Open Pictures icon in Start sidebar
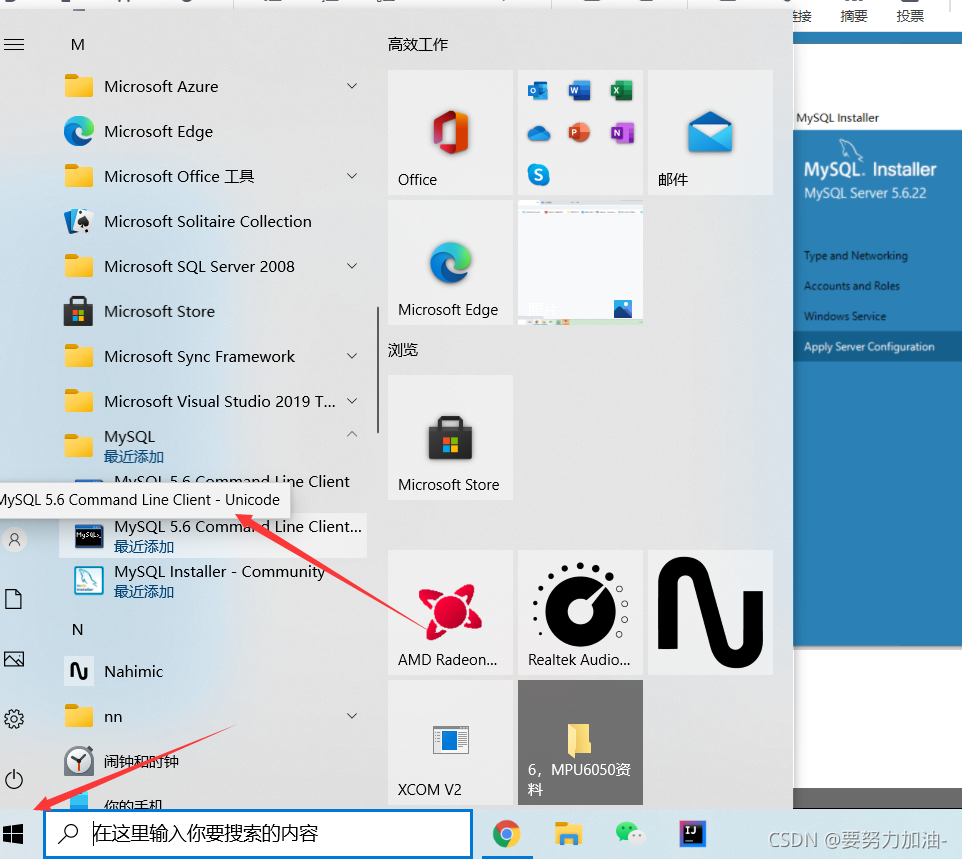 pyautogui.click(x=14, y=659)
